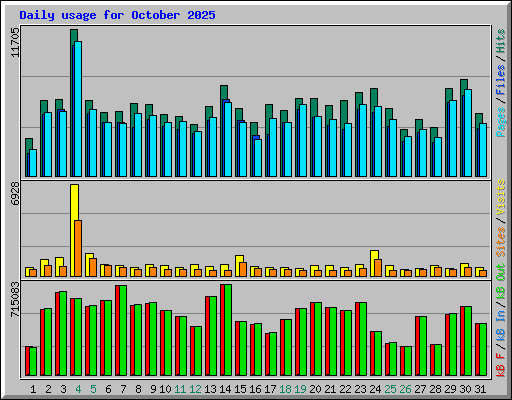Select day 23 on the x-axis
This screenshot has width=512, height=400.
360,389
